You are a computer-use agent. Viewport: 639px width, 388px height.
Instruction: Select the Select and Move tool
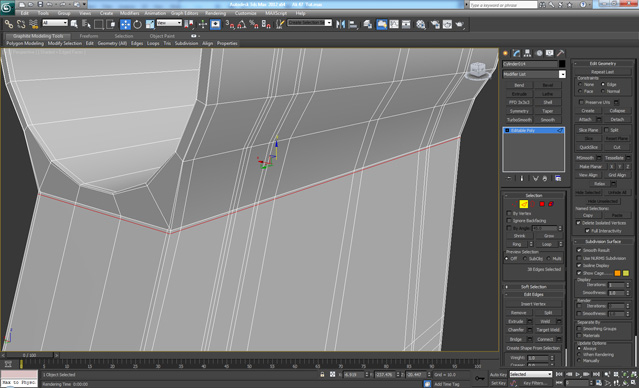(125, 24)
